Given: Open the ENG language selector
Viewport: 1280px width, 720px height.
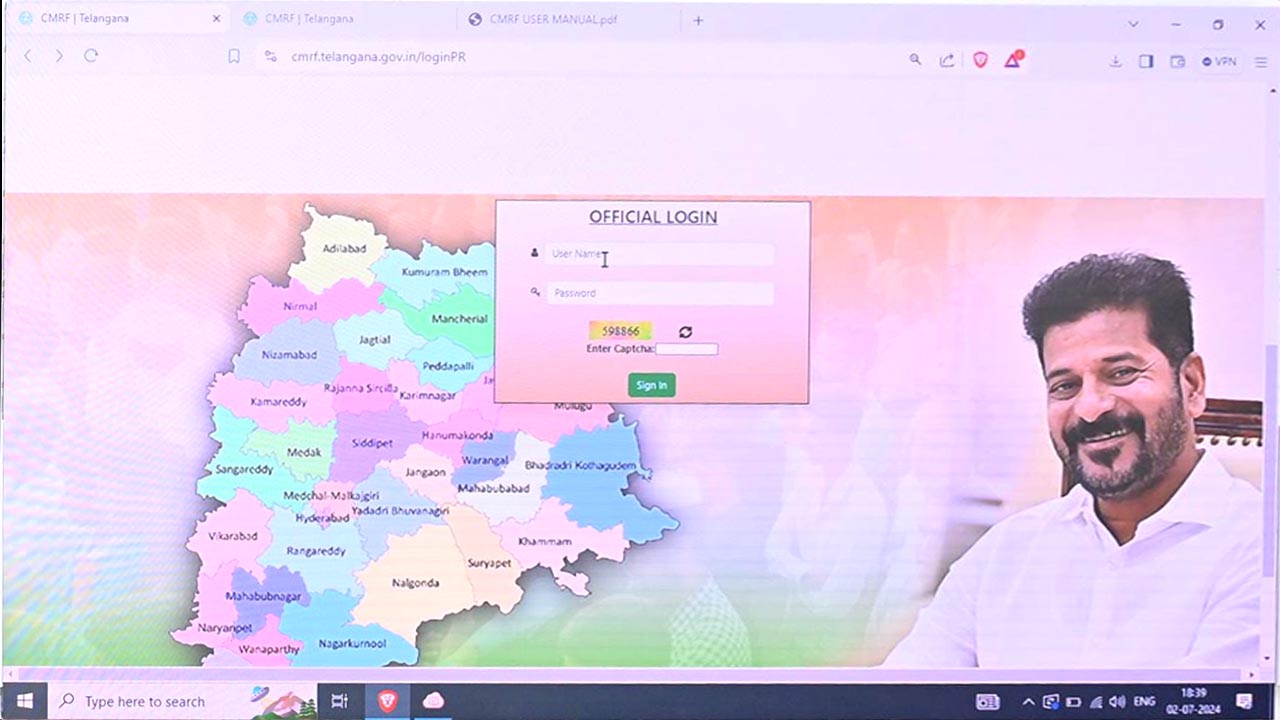Looking at the screenshot, I should pyautogui.click(x=1143, y=701).
